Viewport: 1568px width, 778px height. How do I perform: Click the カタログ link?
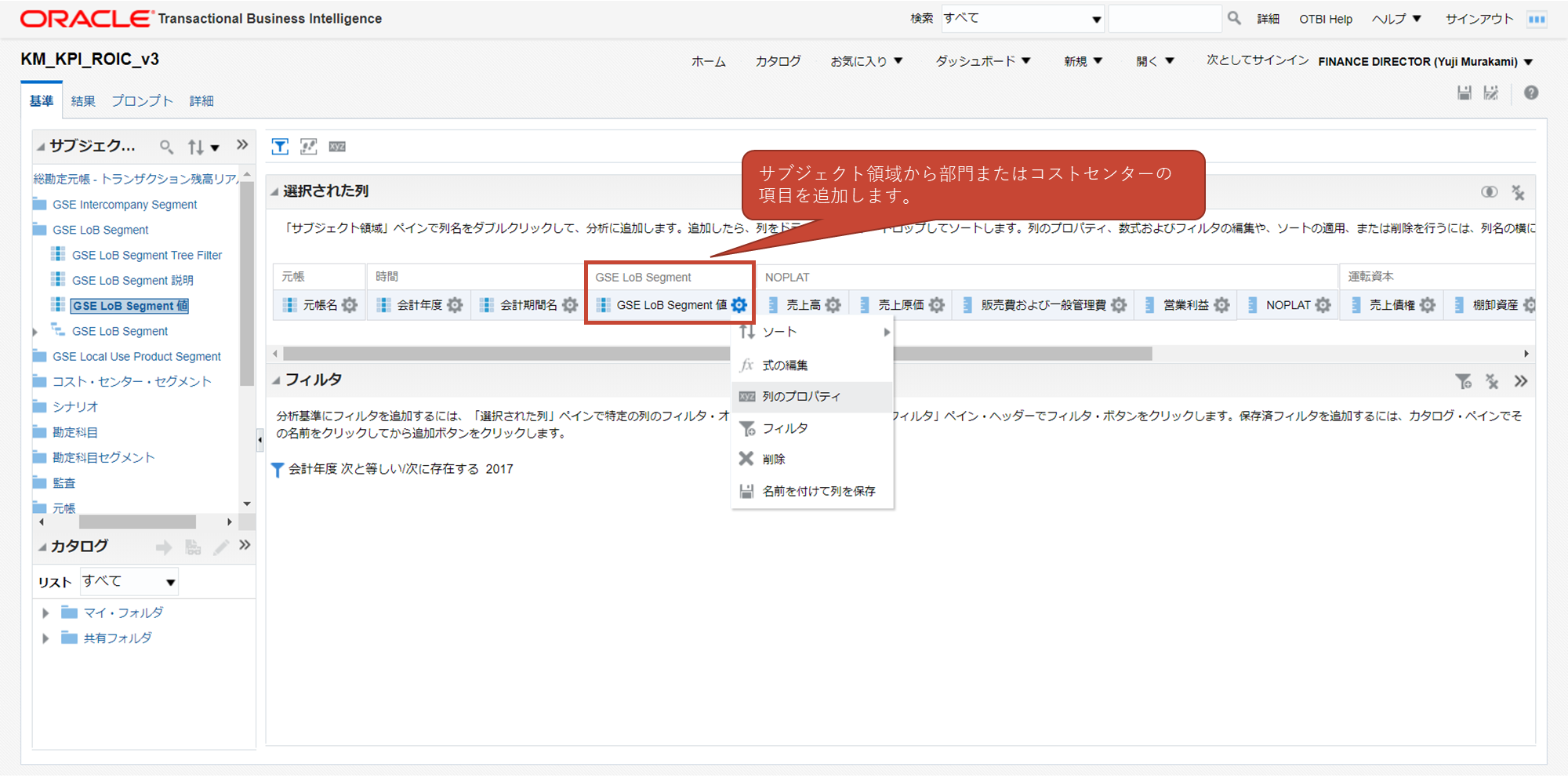[778, 61]
